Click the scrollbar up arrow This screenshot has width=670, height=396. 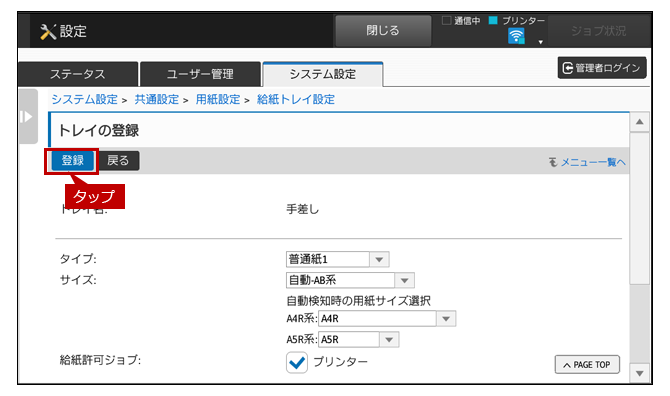[x=639, y=122]
